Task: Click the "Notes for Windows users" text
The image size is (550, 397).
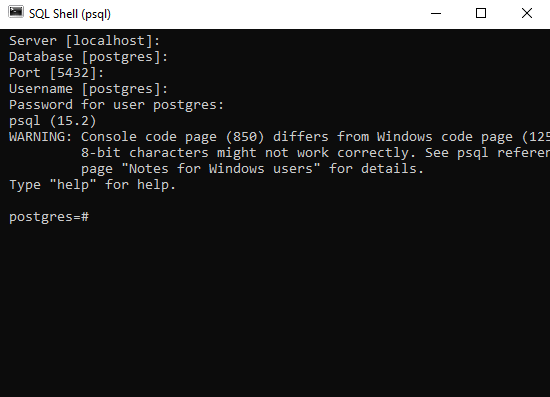Action: [221, 169]
